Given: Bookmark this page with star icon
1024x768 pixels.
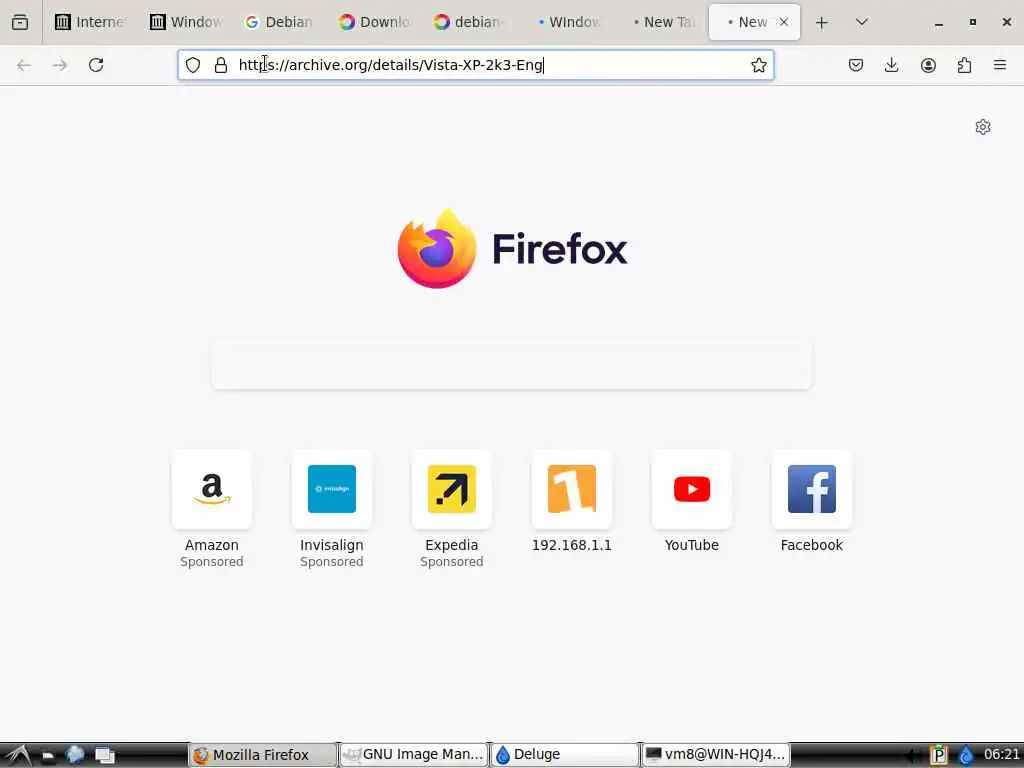Looking at the screenshot, I should click(758, 65).
